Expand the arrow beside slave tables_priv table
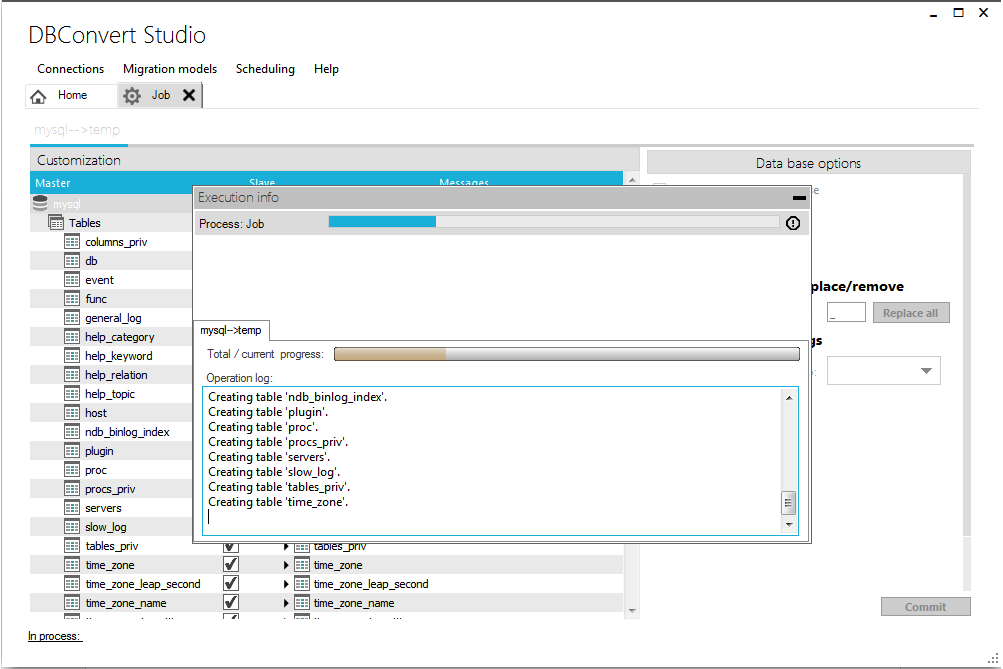 click(x=285, y=545)
